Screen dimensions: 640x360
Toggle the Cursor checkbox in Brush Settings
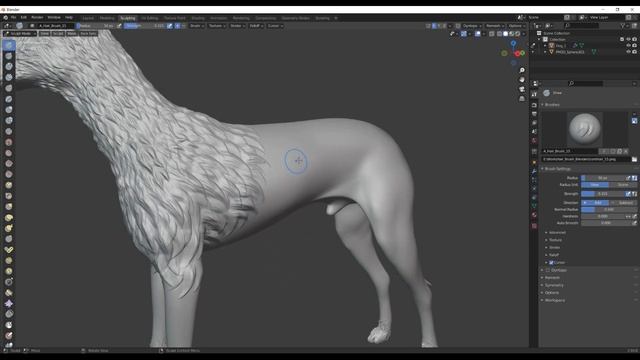[x=551, y=262]
